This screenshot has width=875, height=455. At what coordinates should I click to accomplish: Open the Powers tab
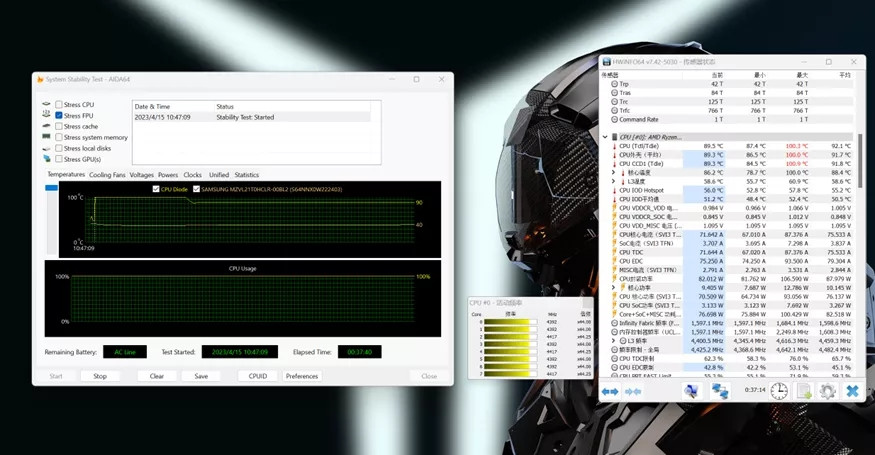point(168,175)
